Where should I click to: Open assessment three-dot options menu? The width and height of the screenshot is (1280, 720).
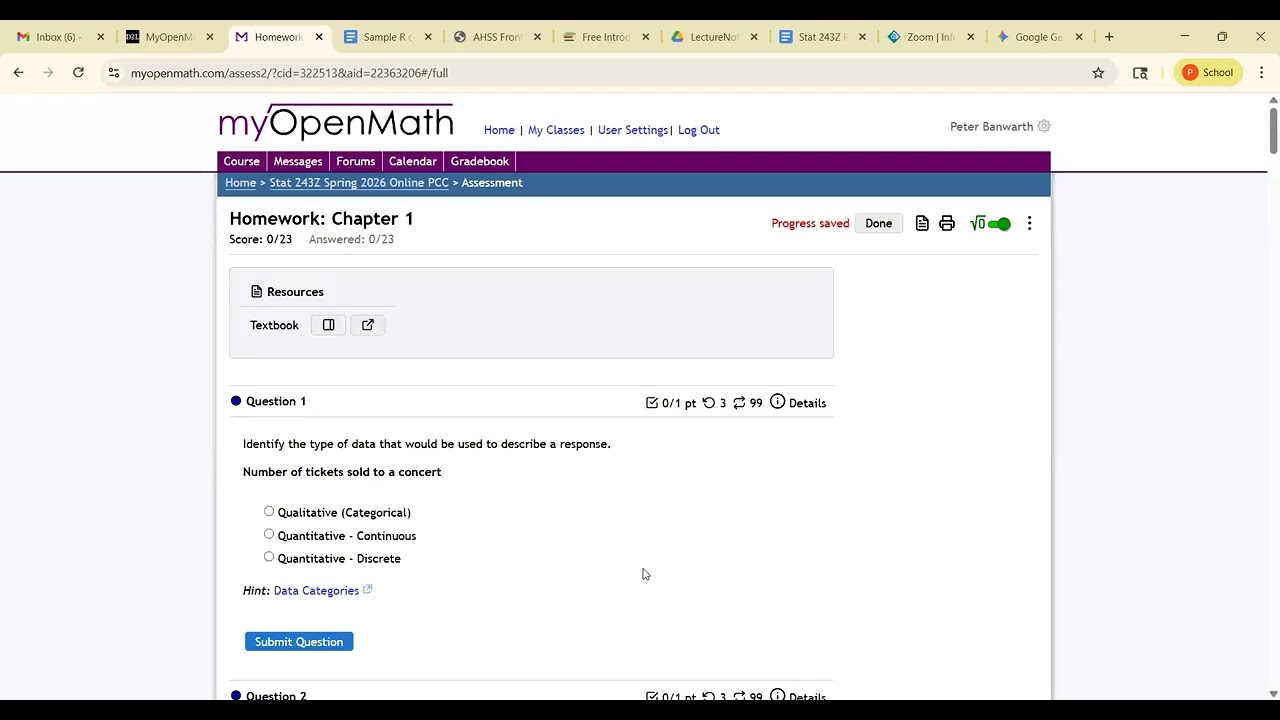pos(1029,223)
